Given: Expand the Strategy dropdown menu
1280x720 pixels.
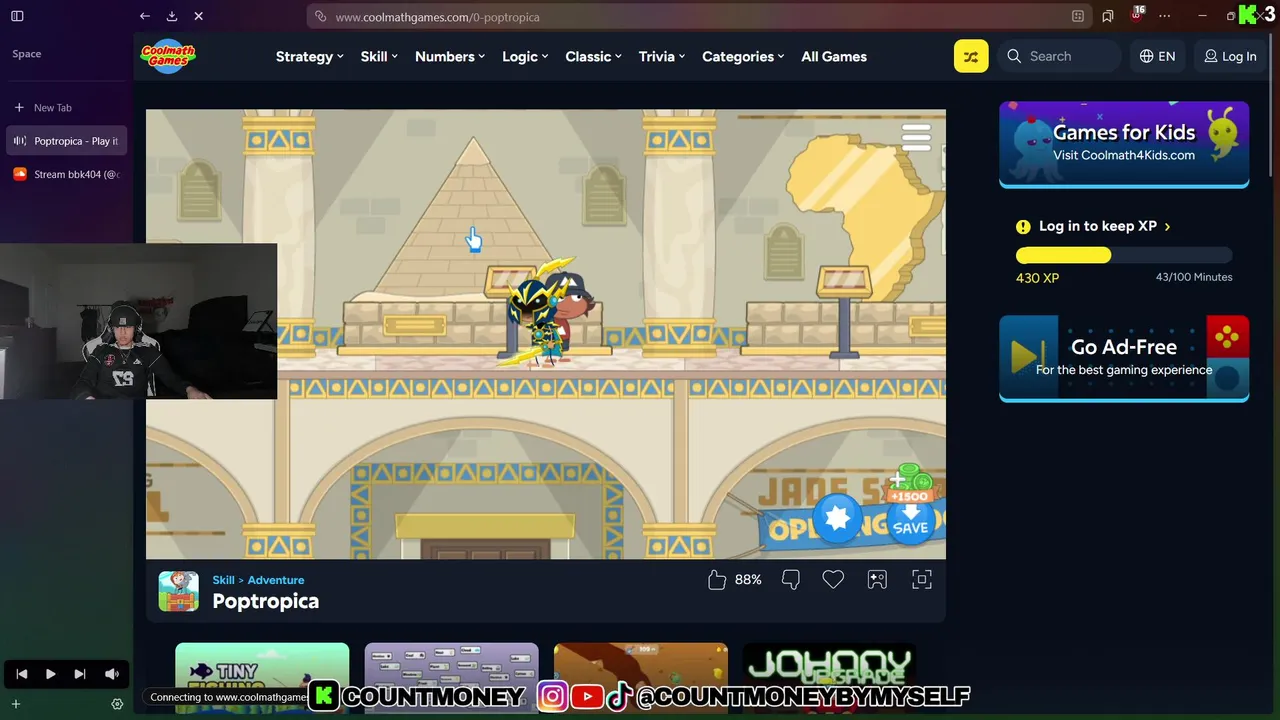Looking at the screenshot, I should (x=310, y=57).
